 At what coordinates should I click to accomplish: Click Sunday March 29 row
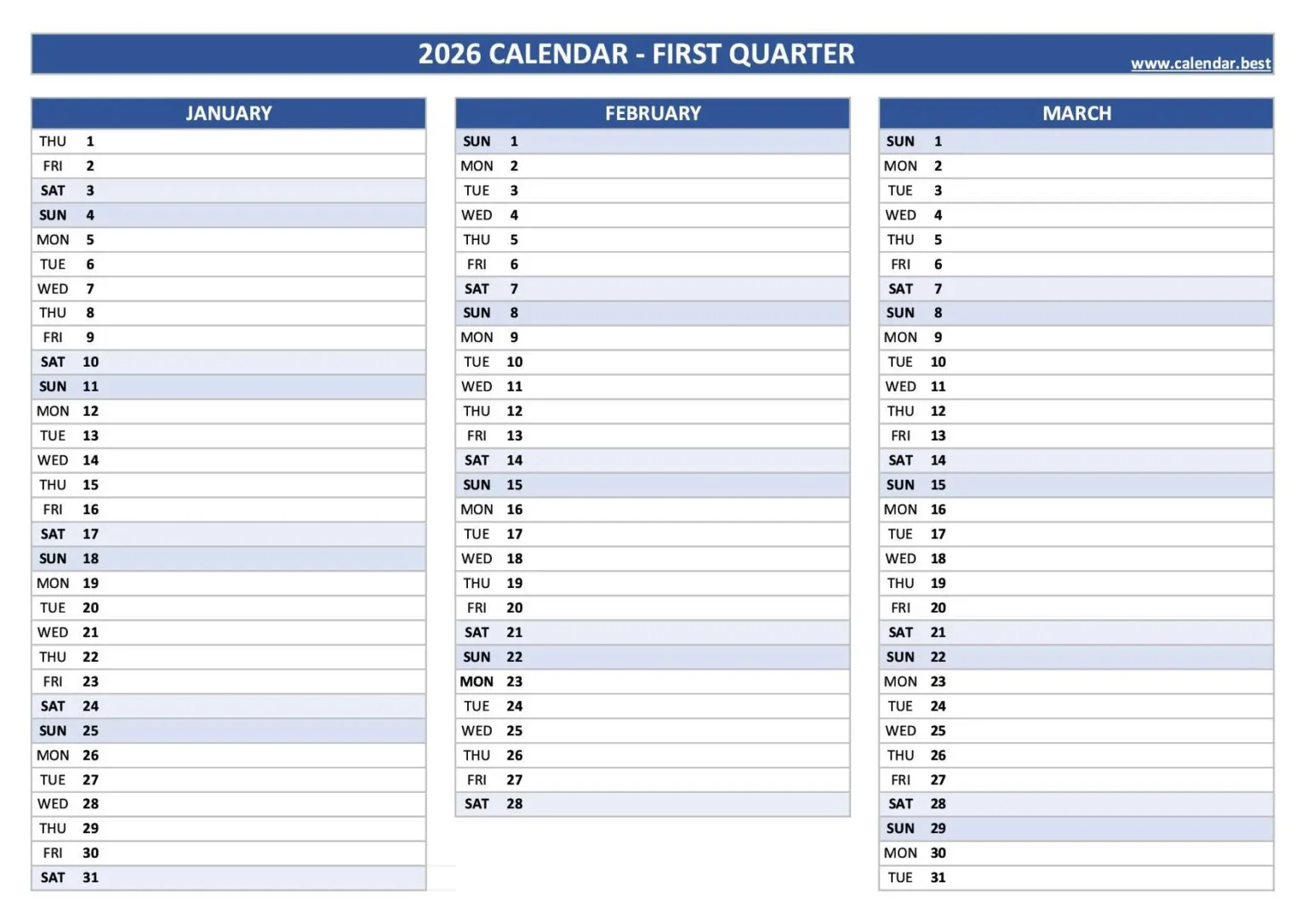pos(1076,829)
